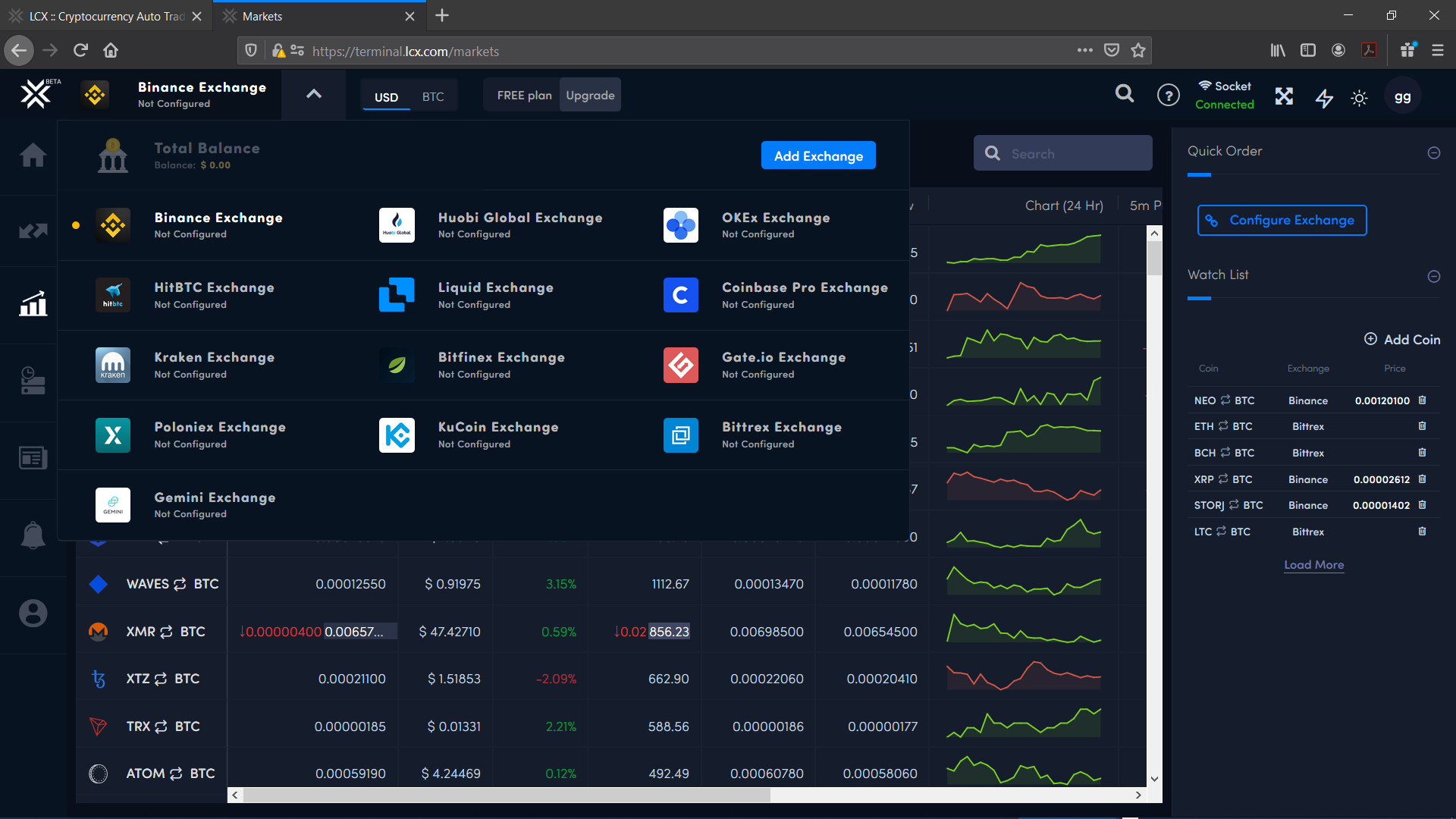Collapse the exchange selector chevron
Screen dimensions: 1456x819
(x=313, y=94)
